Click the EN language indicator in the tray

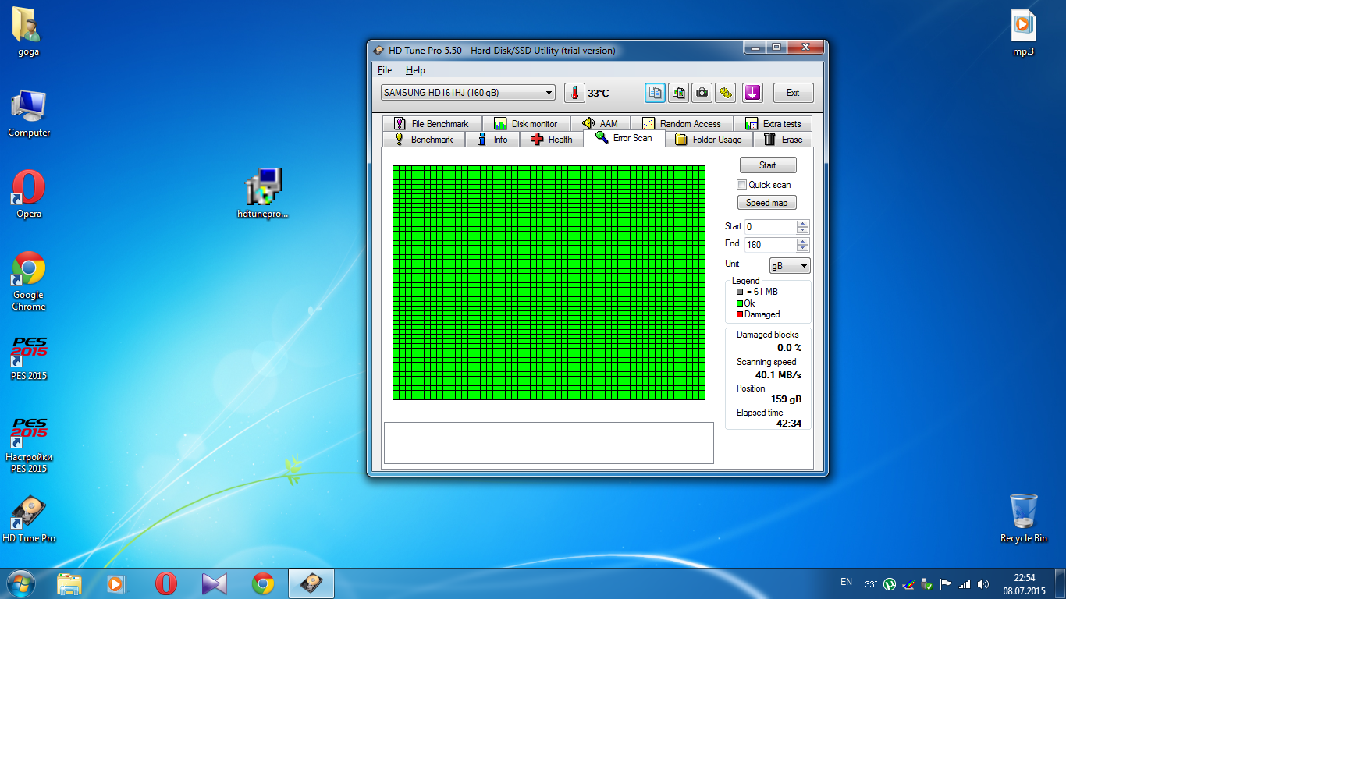tap(846, 581)
